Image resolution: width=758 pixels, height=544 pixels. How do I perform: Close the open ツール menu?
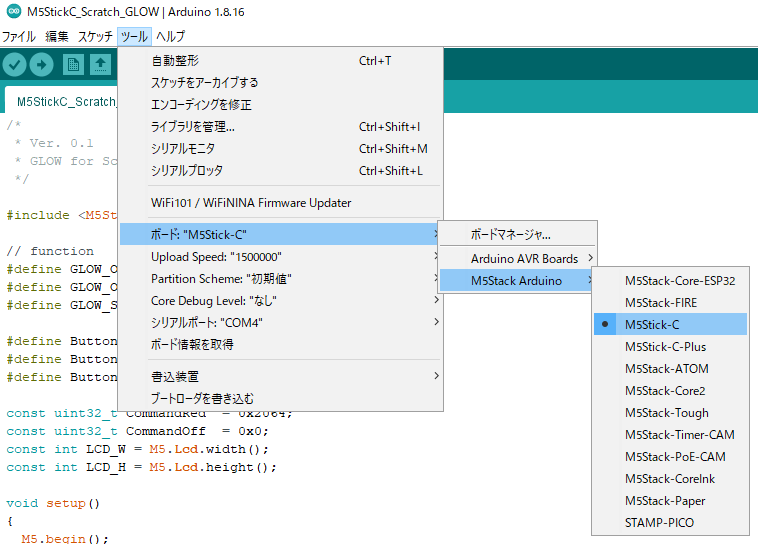click(x=134, y=36)
